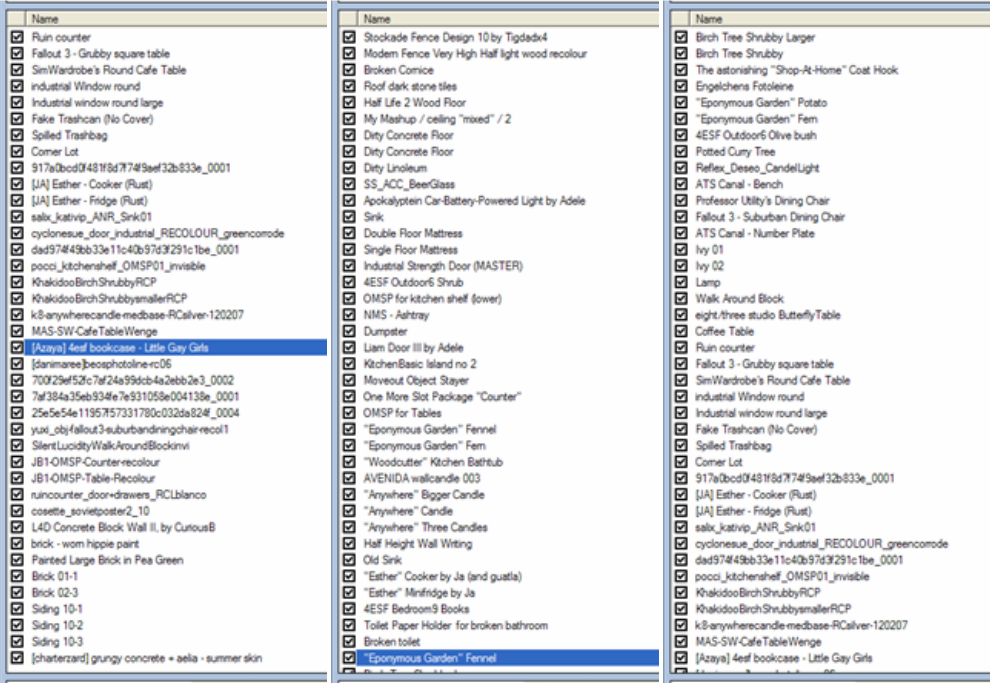Toggle the Dumpster row checkbox
Viewport: 990px width, 683px height.
coord(349,331)
